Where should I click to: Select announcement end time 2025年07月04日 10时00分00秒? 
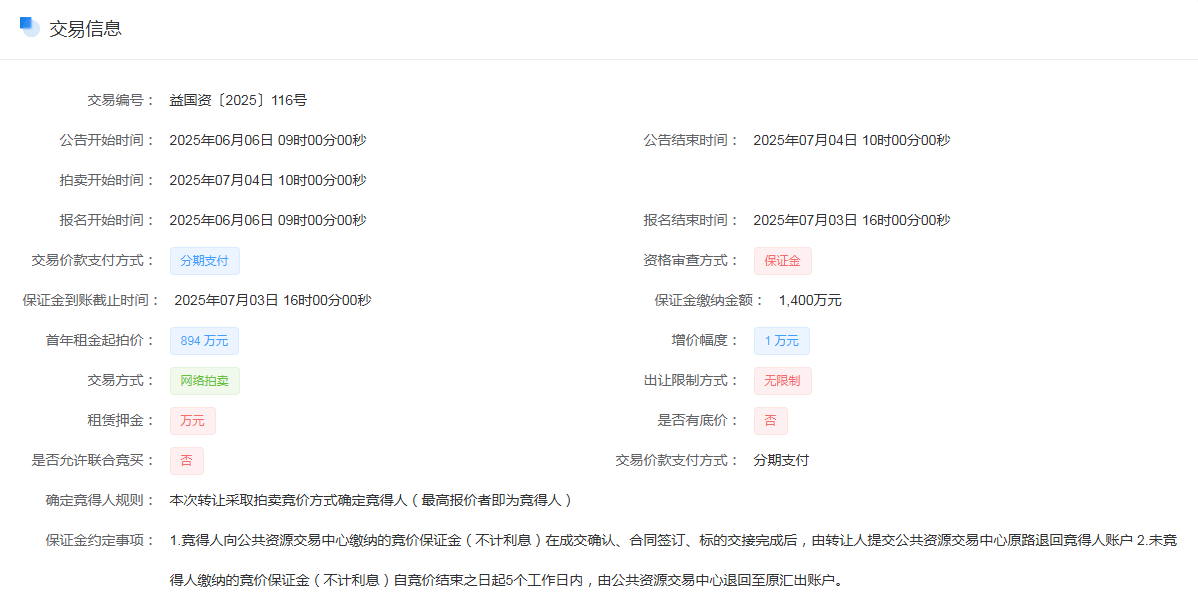point(852,141)
